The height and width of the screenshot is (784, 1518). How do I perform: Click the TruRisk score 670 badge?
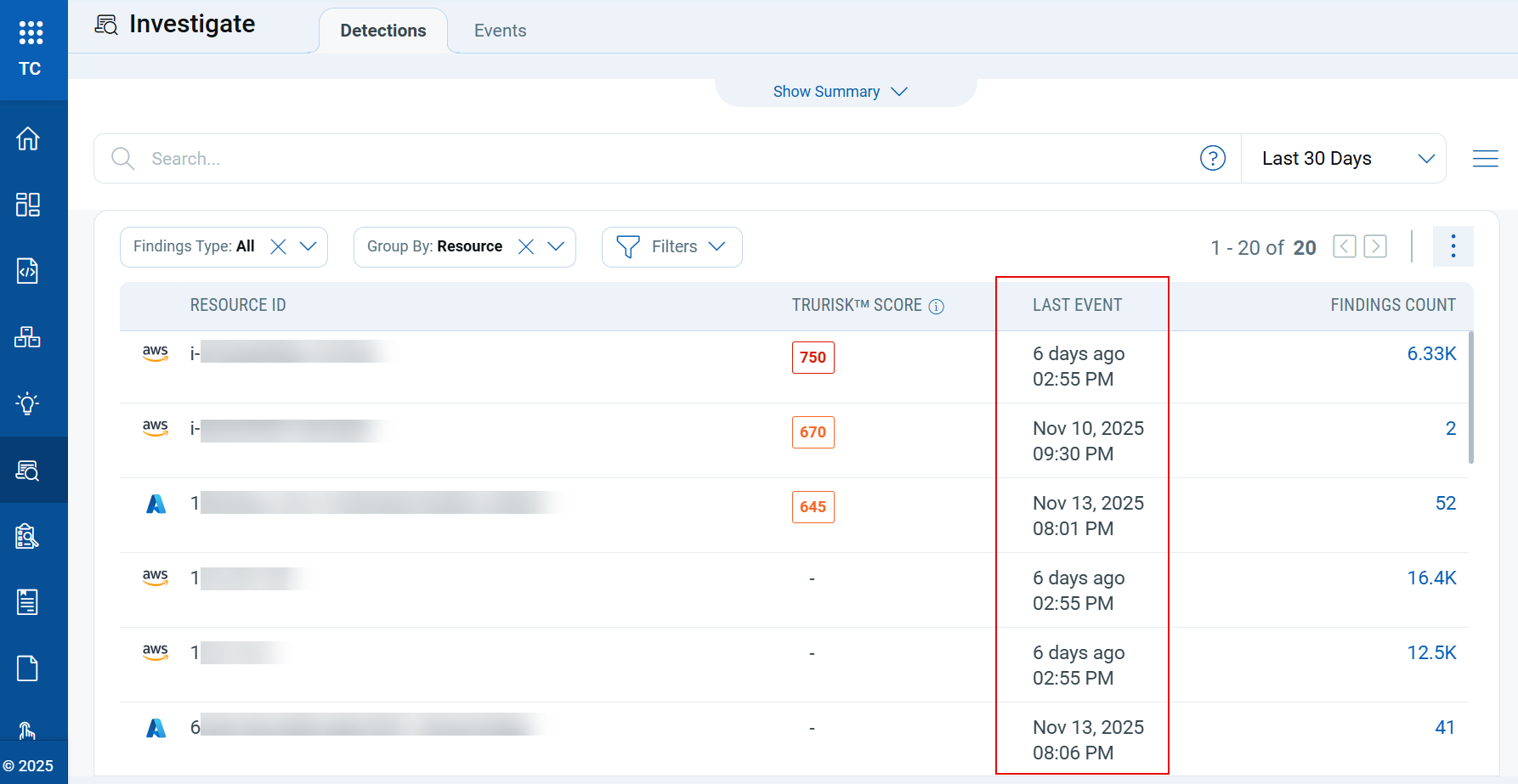click(x=813, y=432)
